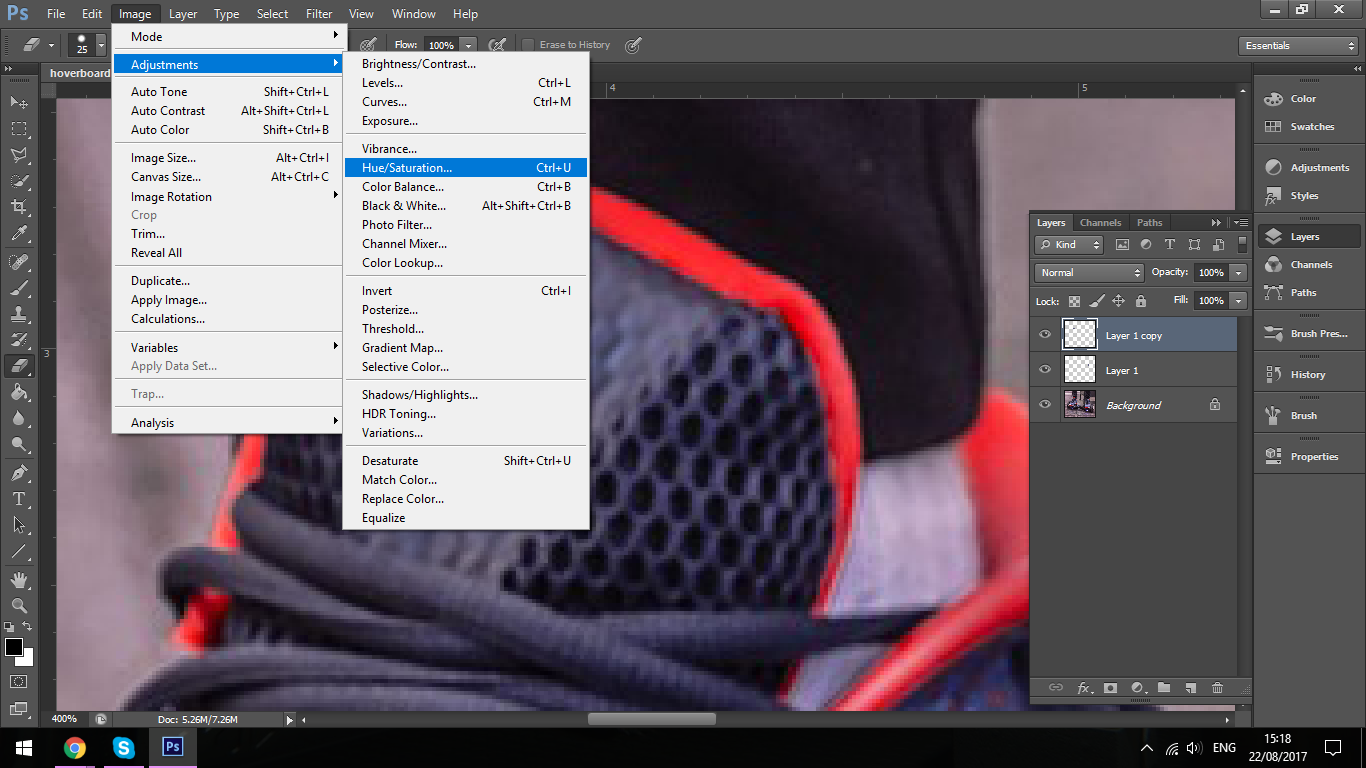Screen dimensions: 1366x768
Task: Hide Layer 1 copy visibility eye
Action: pyautogui.click(x=1045, y=335)
